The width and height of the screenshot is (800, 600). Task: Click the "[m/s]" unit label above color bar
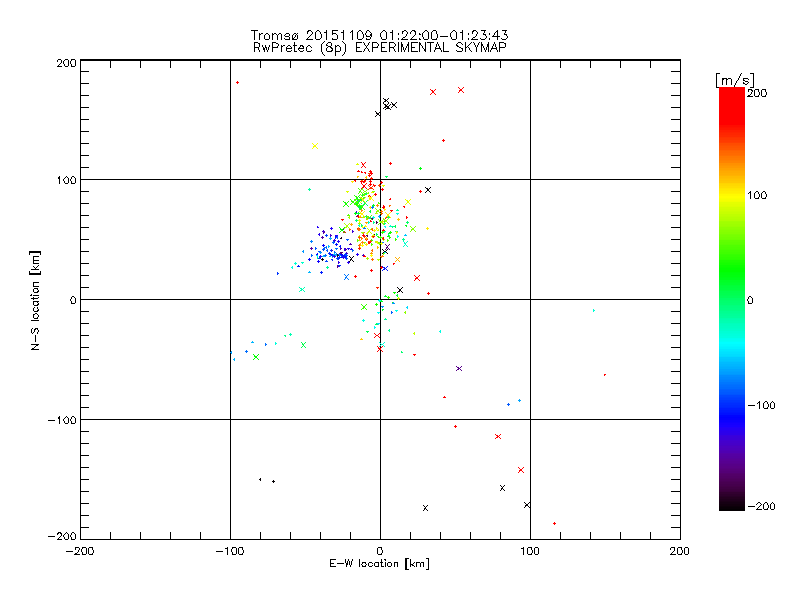pyautogui.click(x=734, y=80)
